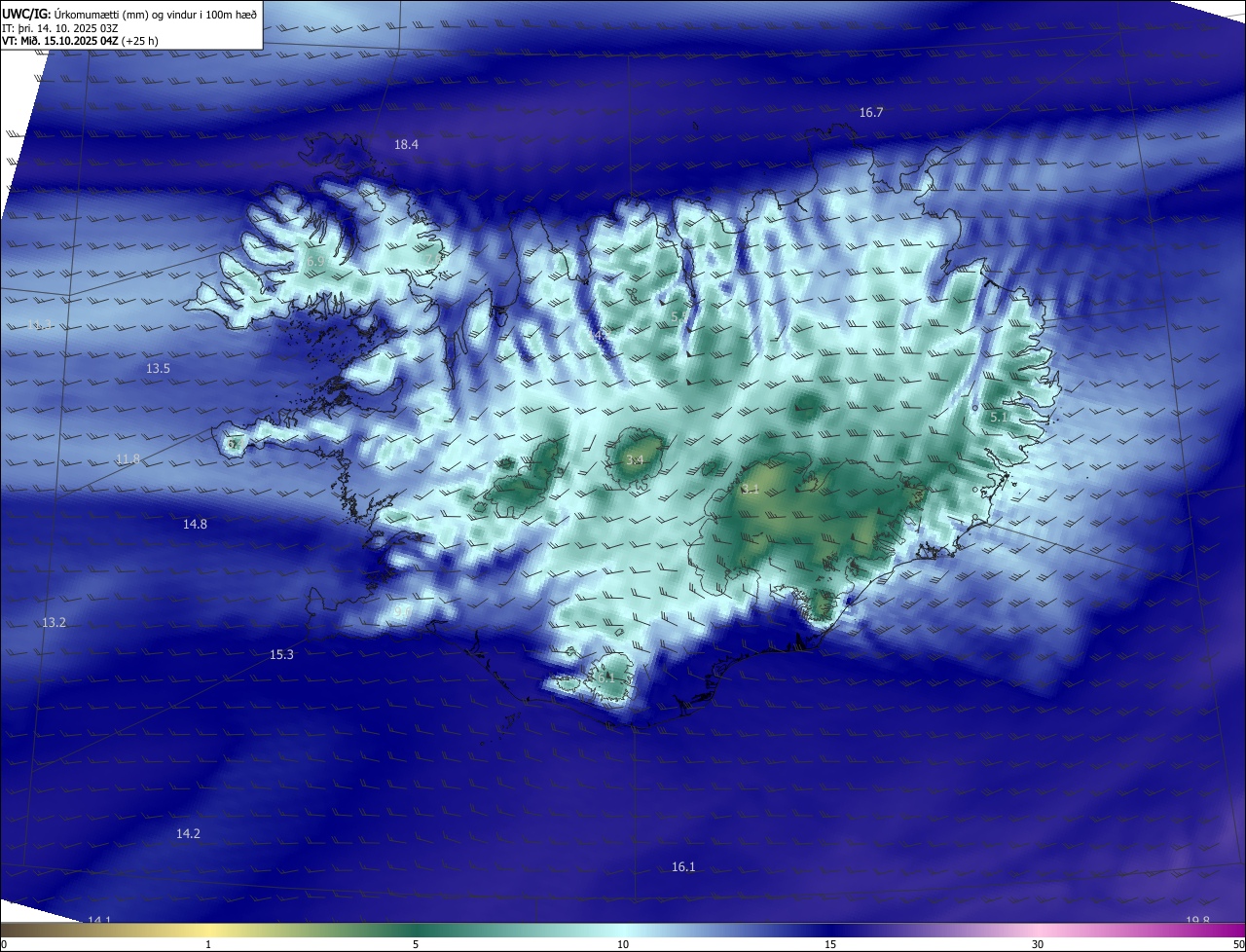The image size is (1246, 952).
Task: Click the 18.4 value north of the Westfjords
Action: click(x=406, y=145)
